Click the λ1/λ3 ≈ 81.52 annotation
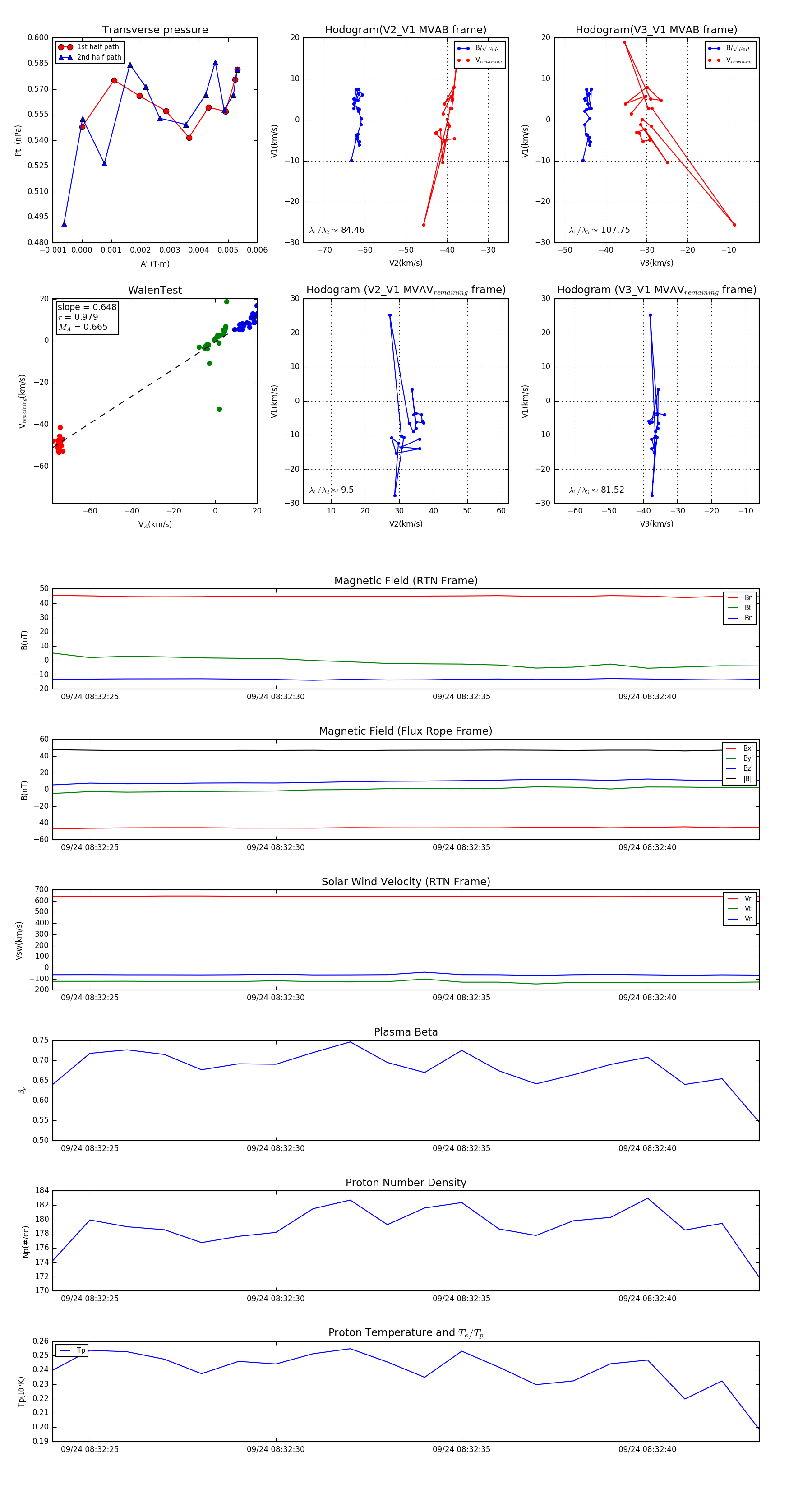The image size is (812, 1489). [x=596, y=490]
